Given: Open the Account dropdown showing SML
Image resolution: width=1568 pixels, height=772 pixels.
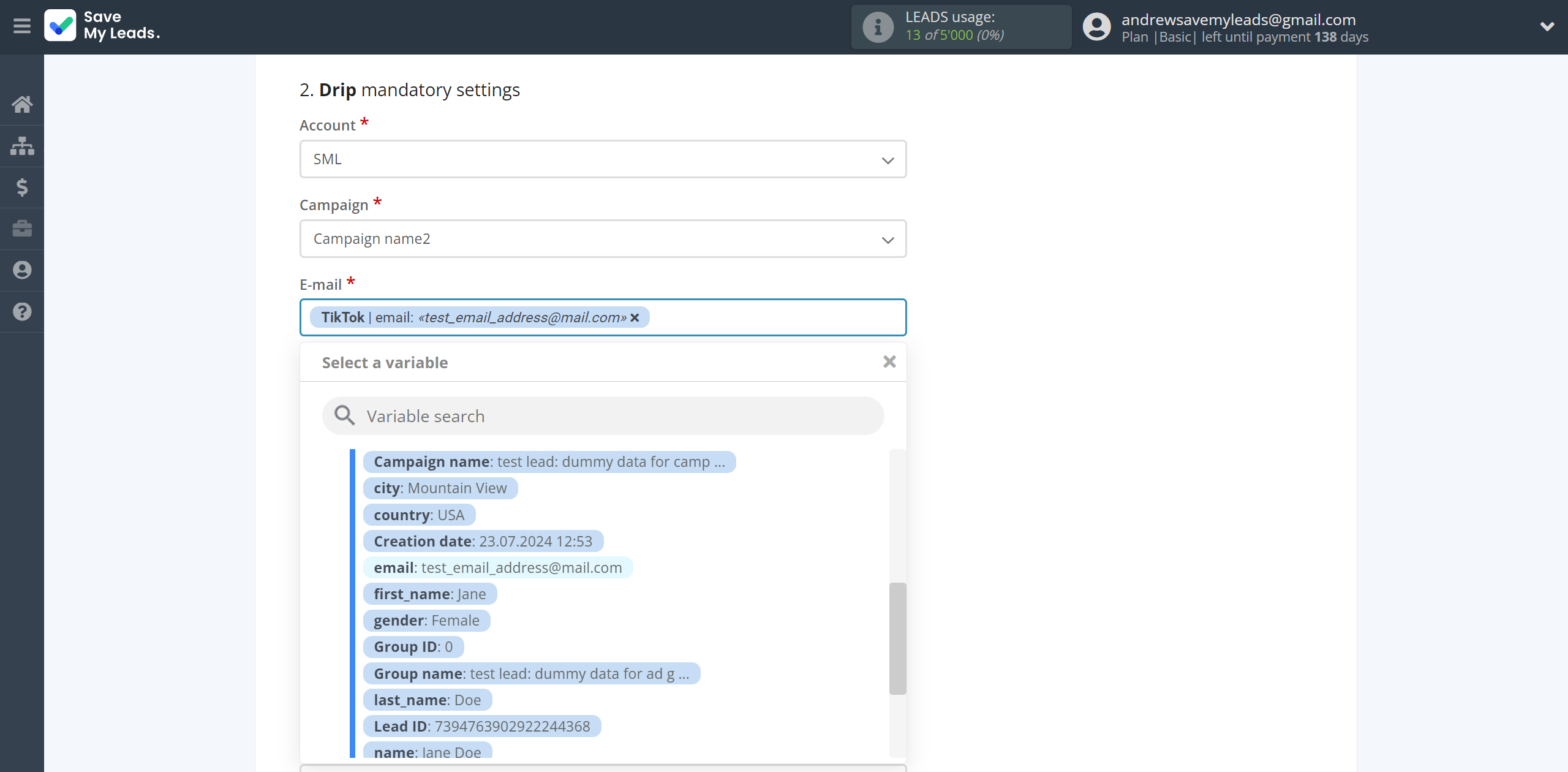Looking at the screenshot, I should click(603, 159).
